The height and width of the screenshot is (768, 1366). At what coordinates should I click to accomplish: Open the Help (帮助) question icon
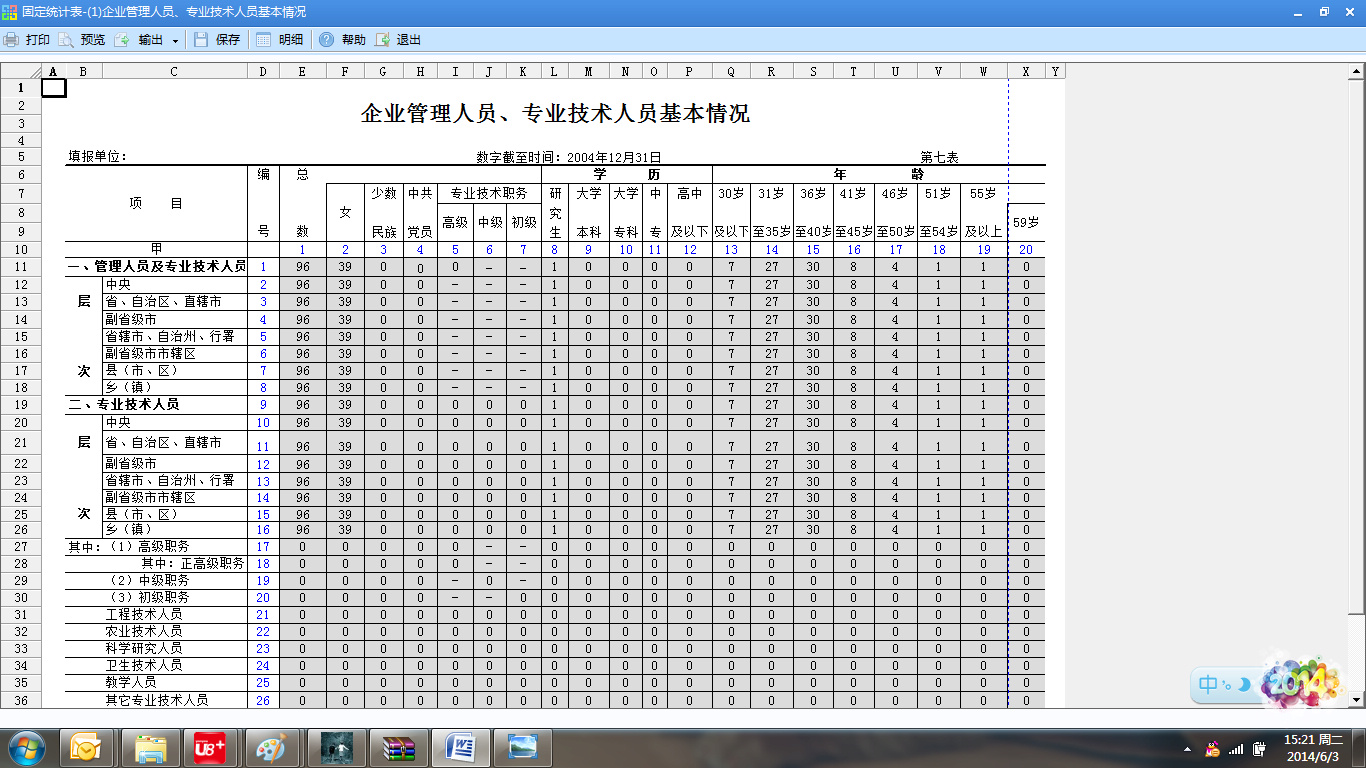click(x=326, y=40)
